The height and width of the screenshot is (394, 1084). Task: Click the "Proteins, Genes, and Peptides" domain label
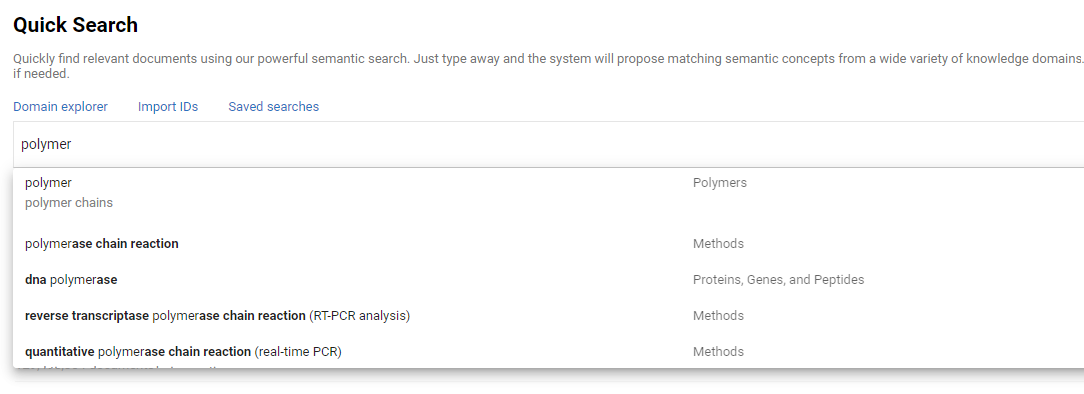point(778,279)
